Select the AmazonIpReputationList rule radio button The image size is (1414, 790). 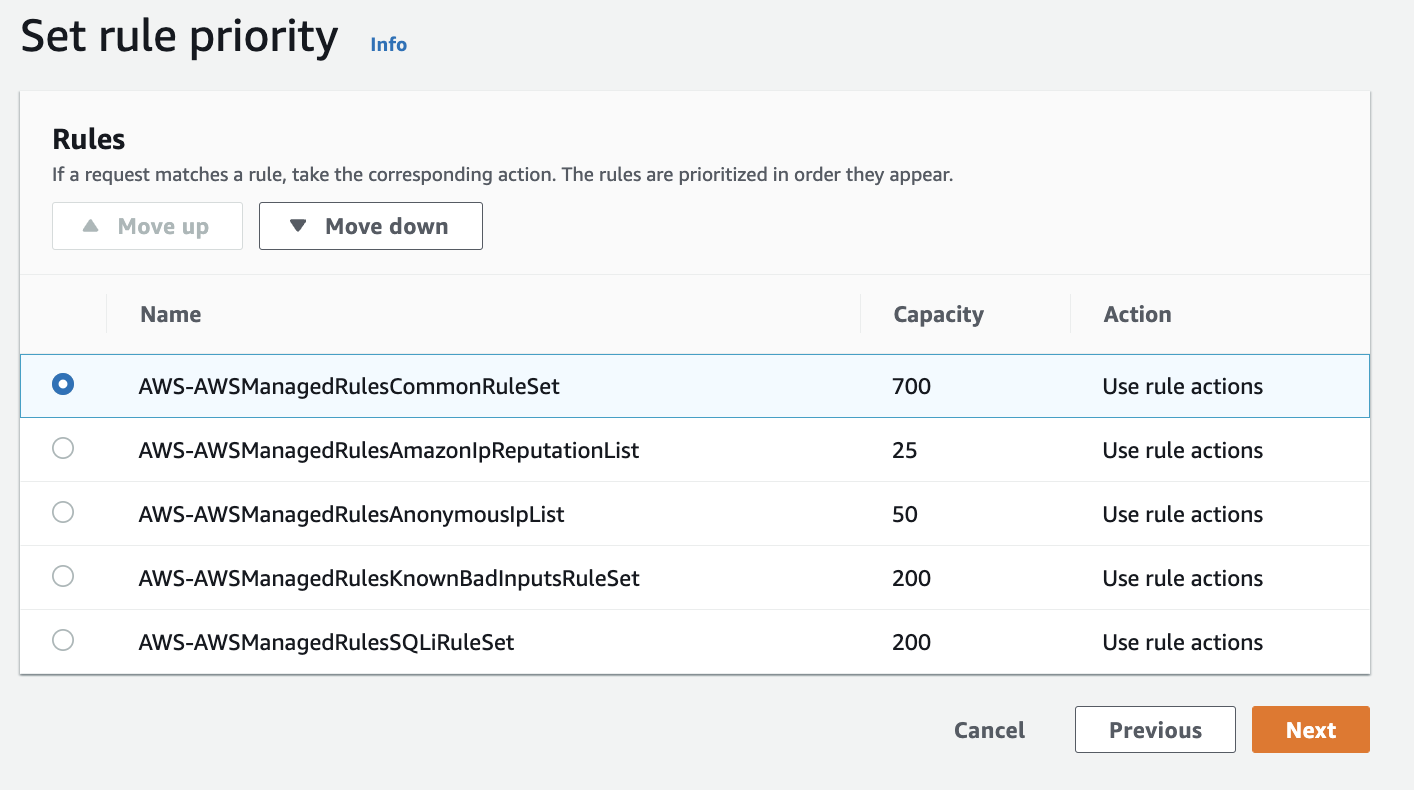(63, 449)
